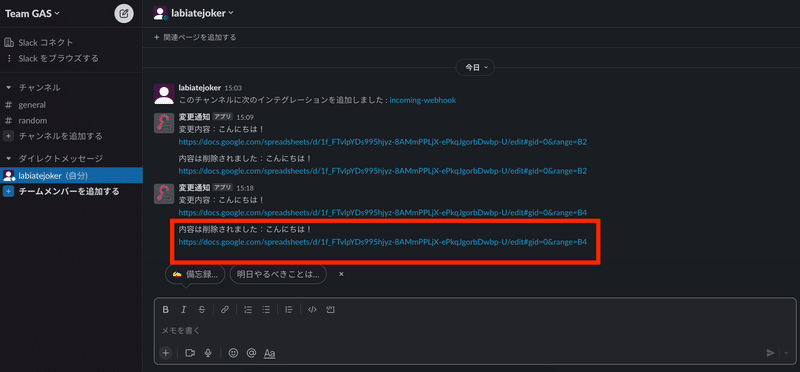800x372 pixels.
Task: Click labiatejoker avatar in the 15:03 message
Action: [164, 94]
